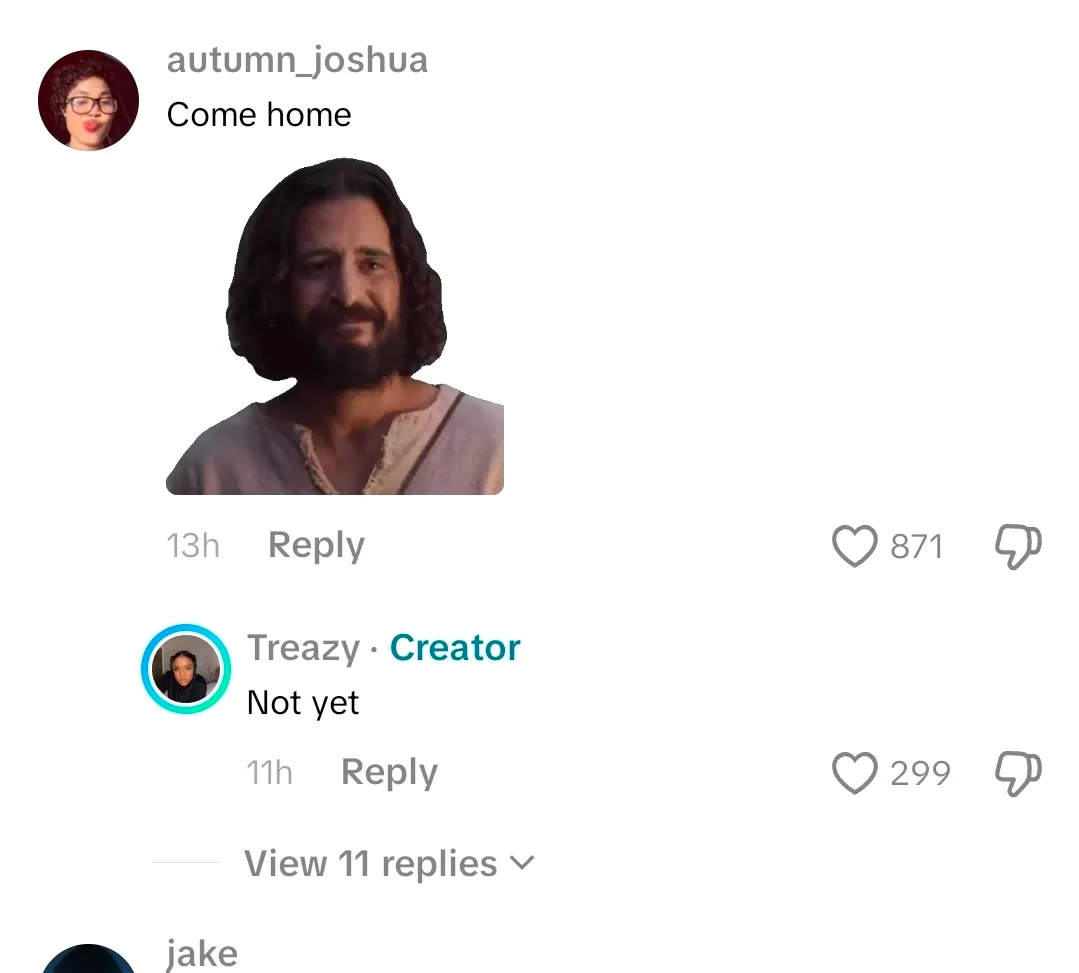Like the autumn_joshua comment with heart icon
Screen dimensions: 1079x973
click(854, 547)
